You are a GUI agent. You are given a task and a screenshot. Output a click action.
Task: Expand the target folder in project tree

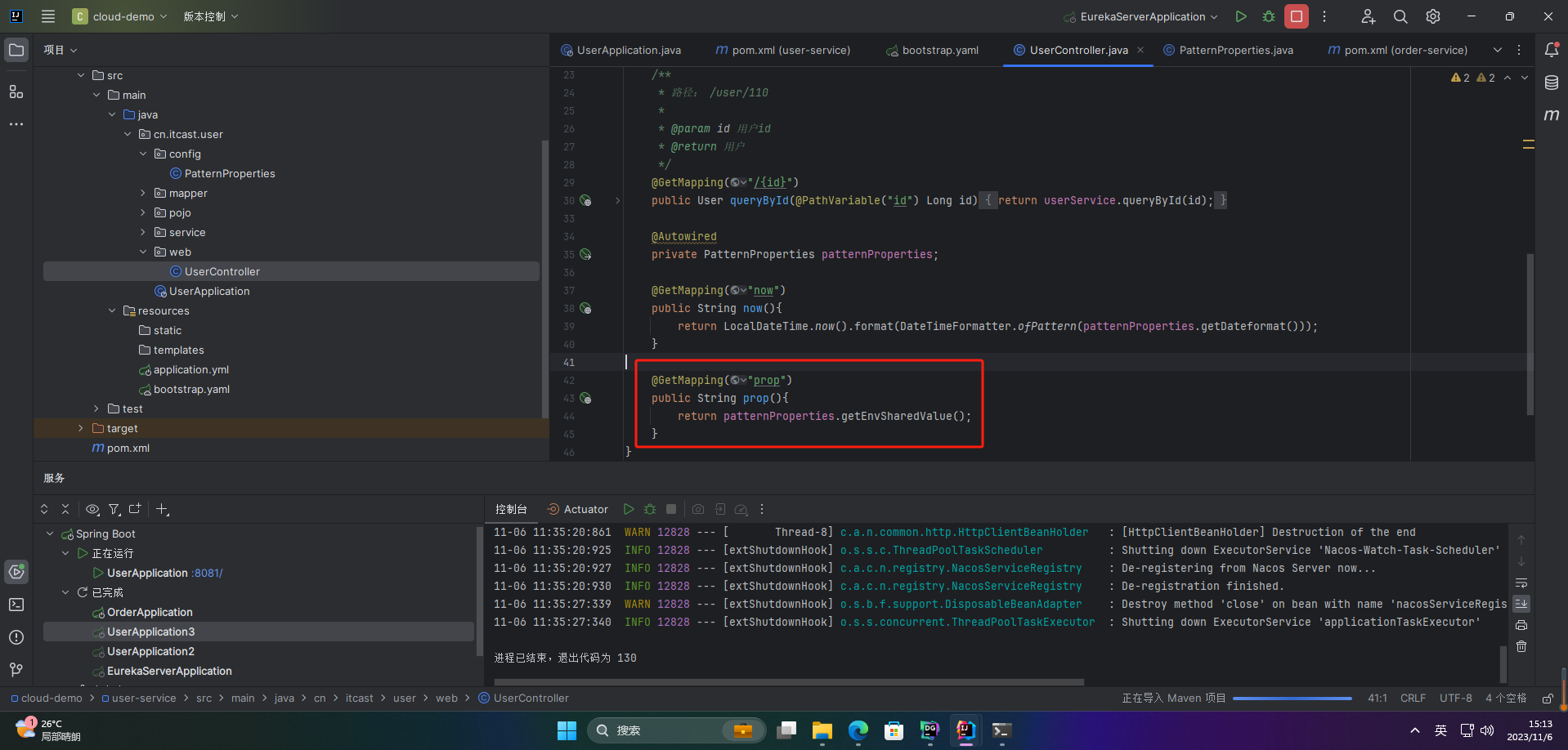80,428
